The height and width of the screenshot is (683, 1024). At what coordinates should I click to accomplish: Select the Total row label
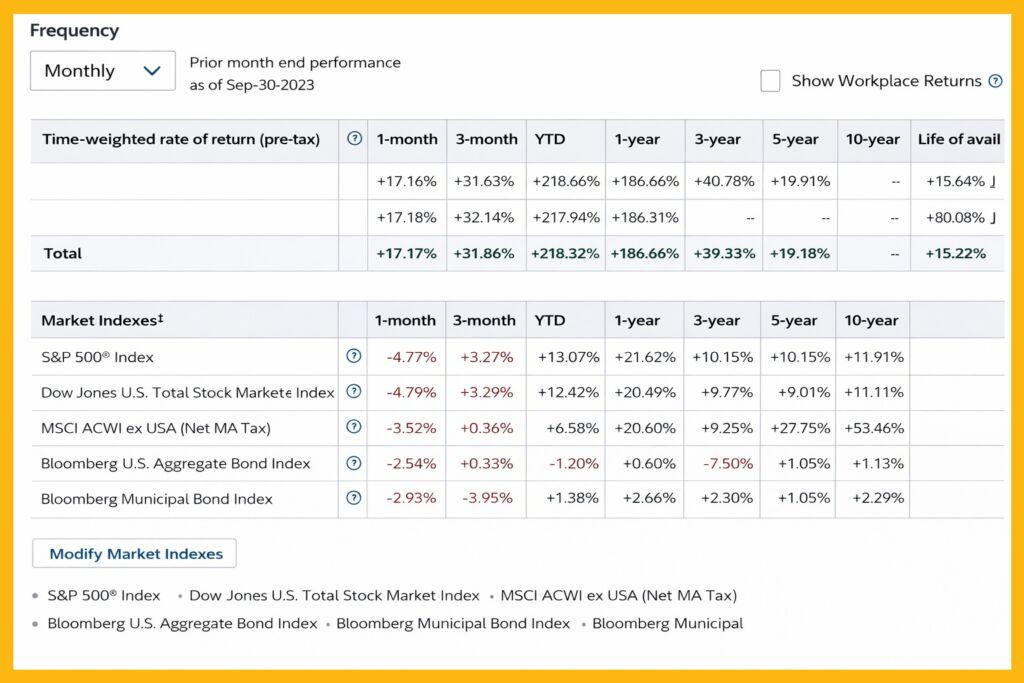point(63,253)
